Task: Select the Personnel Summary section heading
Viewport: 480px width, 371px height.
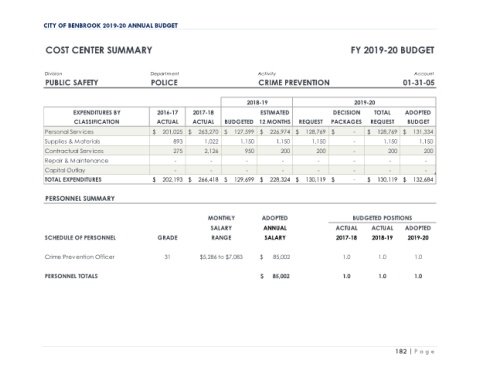Action: click(80, 199)
